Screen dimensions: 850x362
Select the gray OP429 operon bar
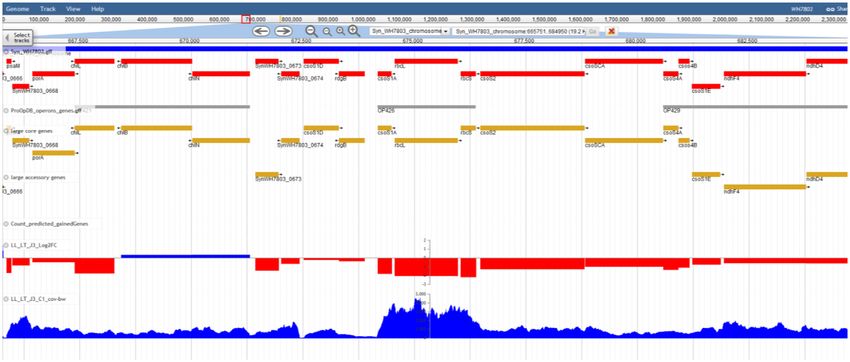point(756,107)
